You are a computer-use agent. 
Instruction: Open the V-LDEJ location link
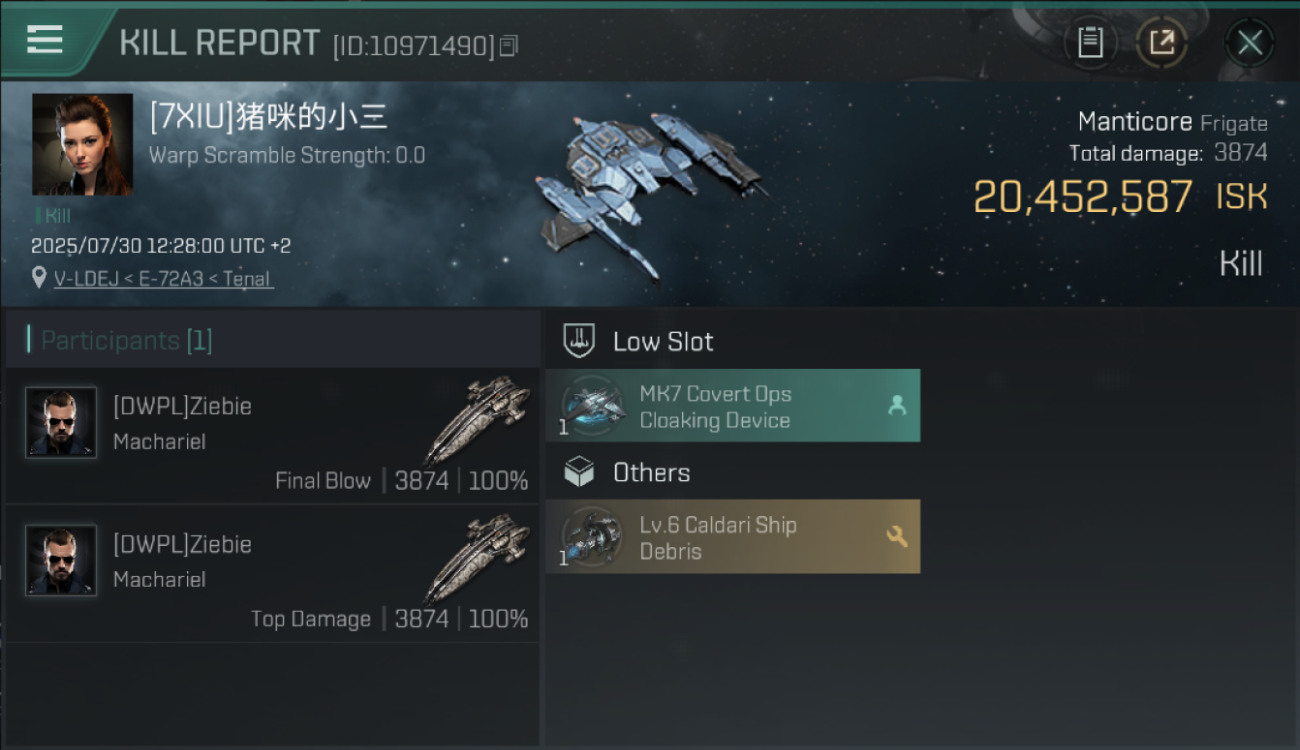(x=164, y=279)
